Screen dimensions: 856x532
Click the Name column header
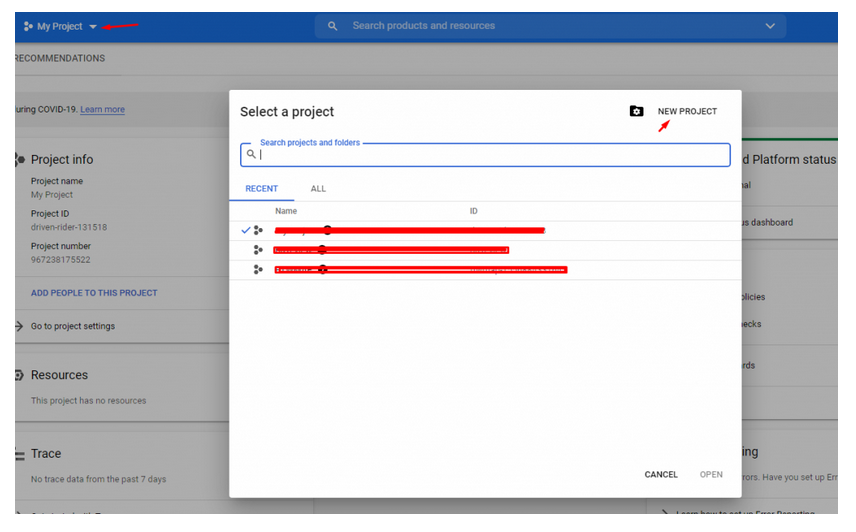286,211
